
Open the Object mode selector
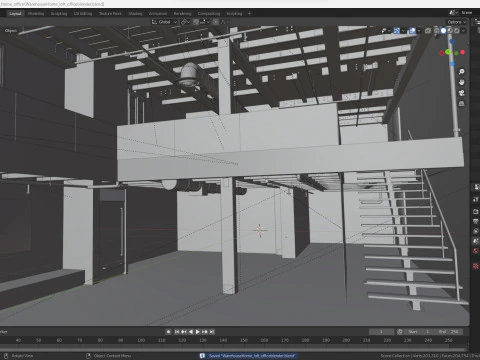10,31
